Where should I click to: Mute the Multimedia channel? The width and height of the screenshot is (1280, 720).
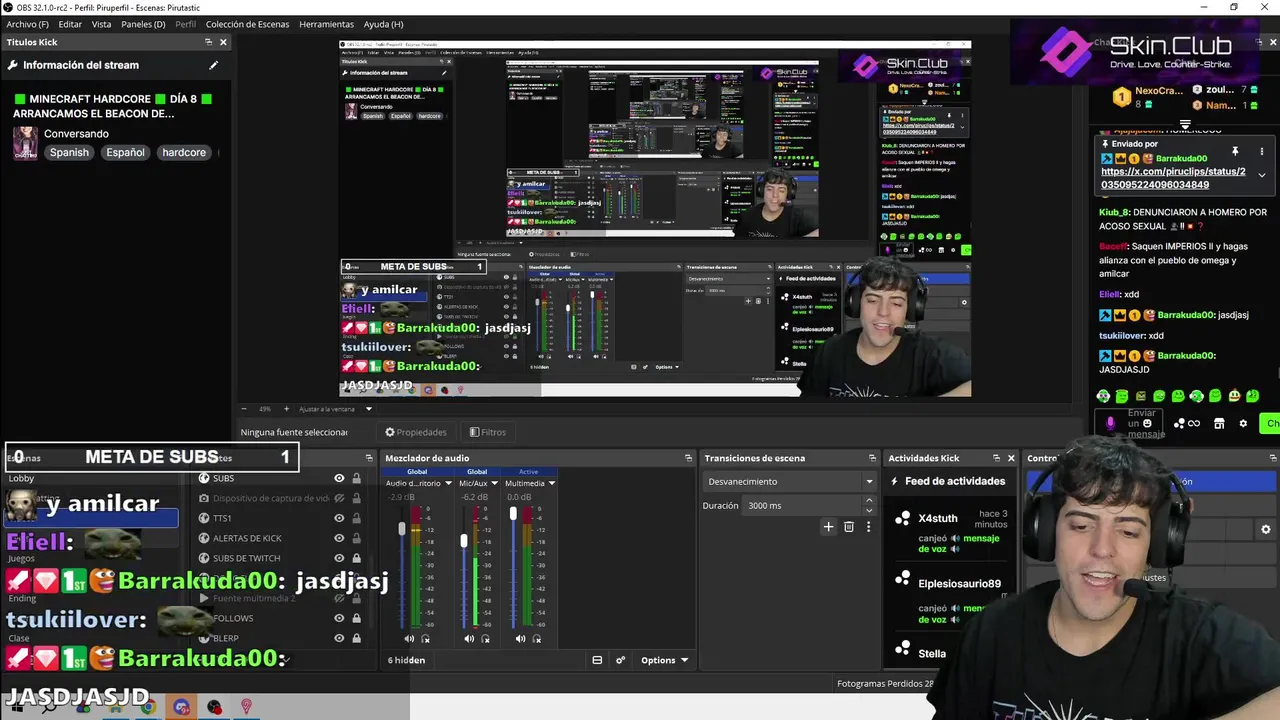pos(520,638)
